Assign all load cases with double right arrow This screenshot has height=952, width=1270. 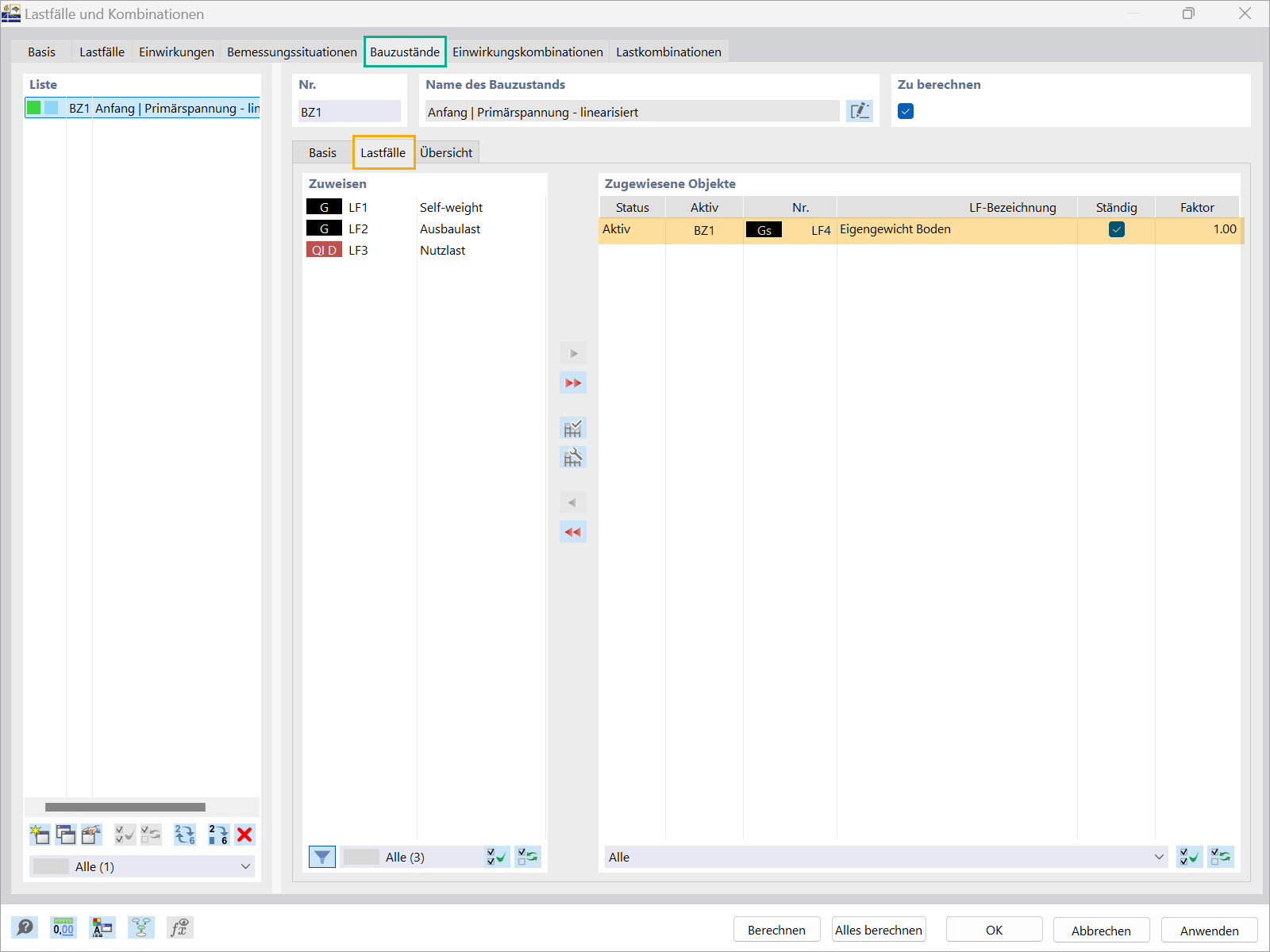tap(573, 383)
